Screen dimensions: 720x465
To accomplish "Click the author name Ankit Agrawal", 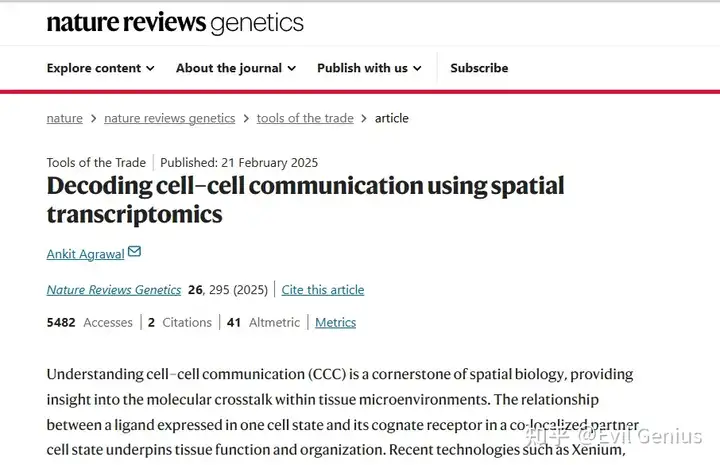I will [x=85, y=254].
